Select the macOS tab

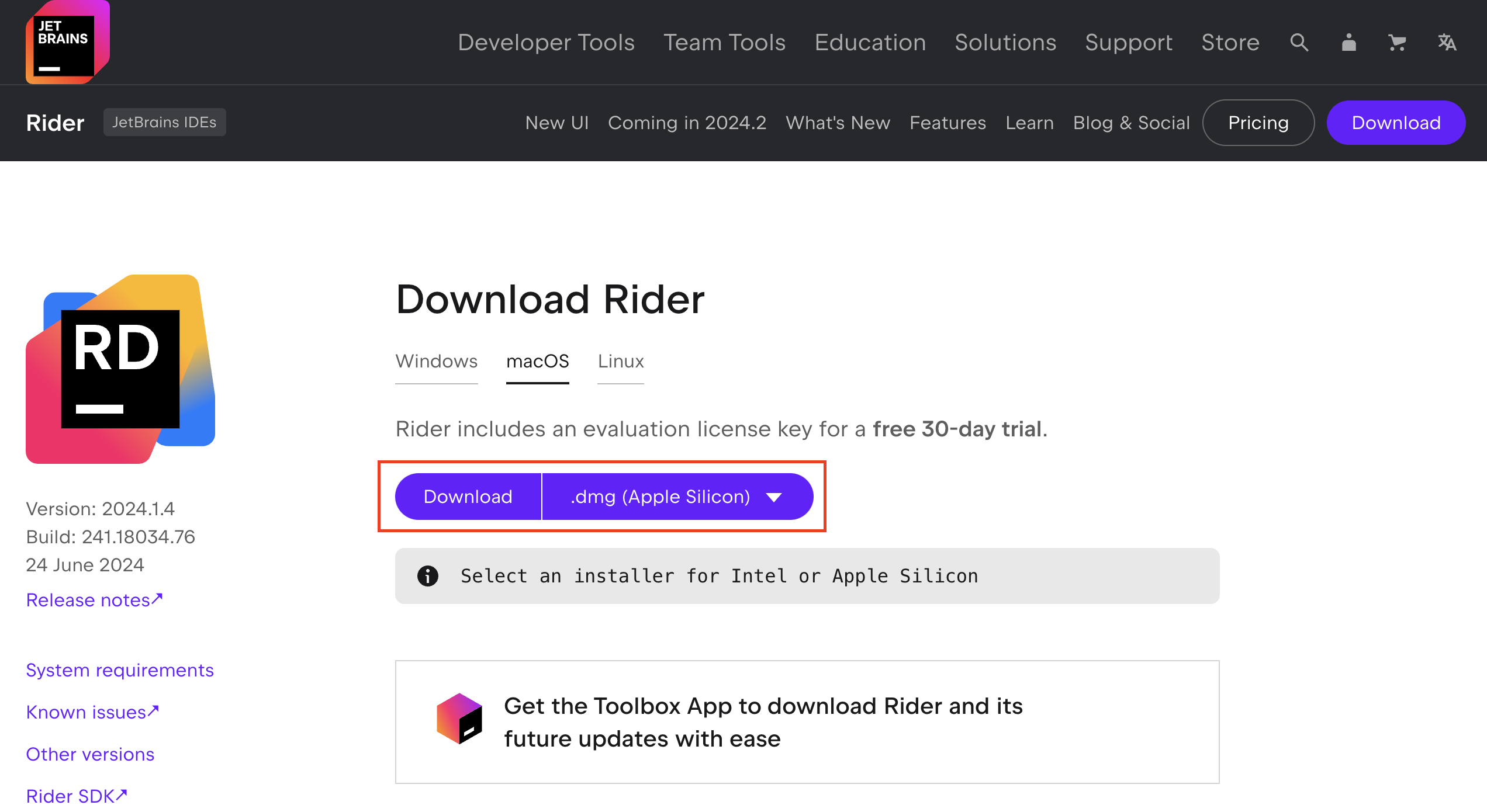point(538,361)
